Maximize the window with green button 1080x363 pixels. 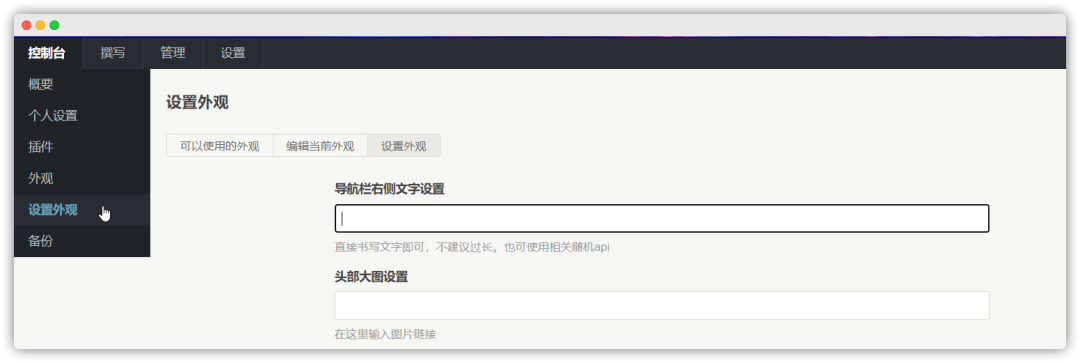(54, 25)
